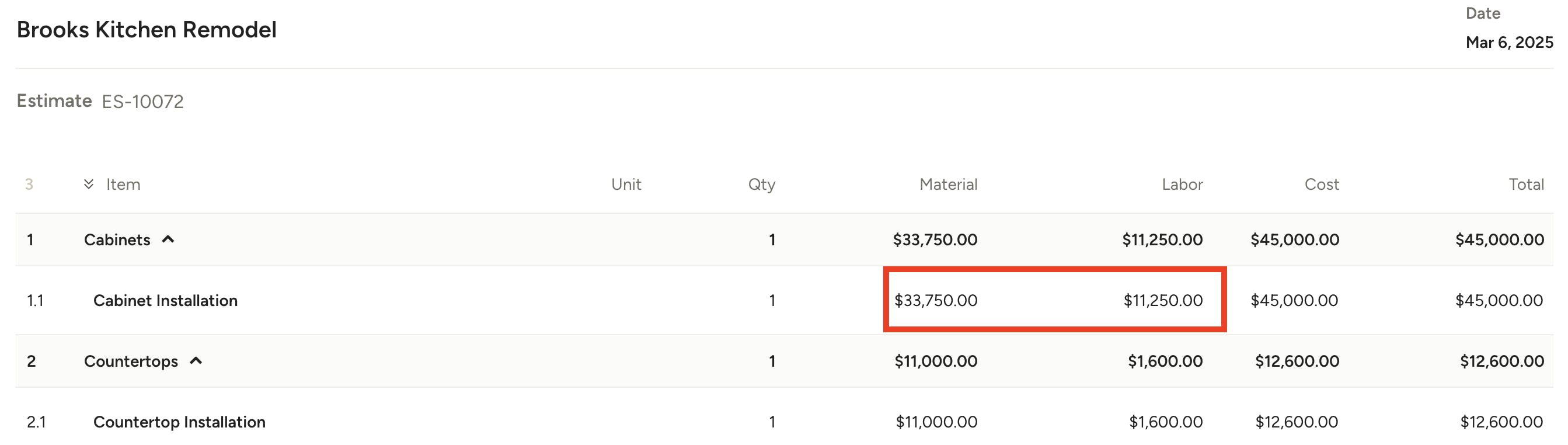The width and height of the screenshot is (1568, 445).
Task: Click Countertop Installation labor $1,600.00
Action: point(1166,421)
